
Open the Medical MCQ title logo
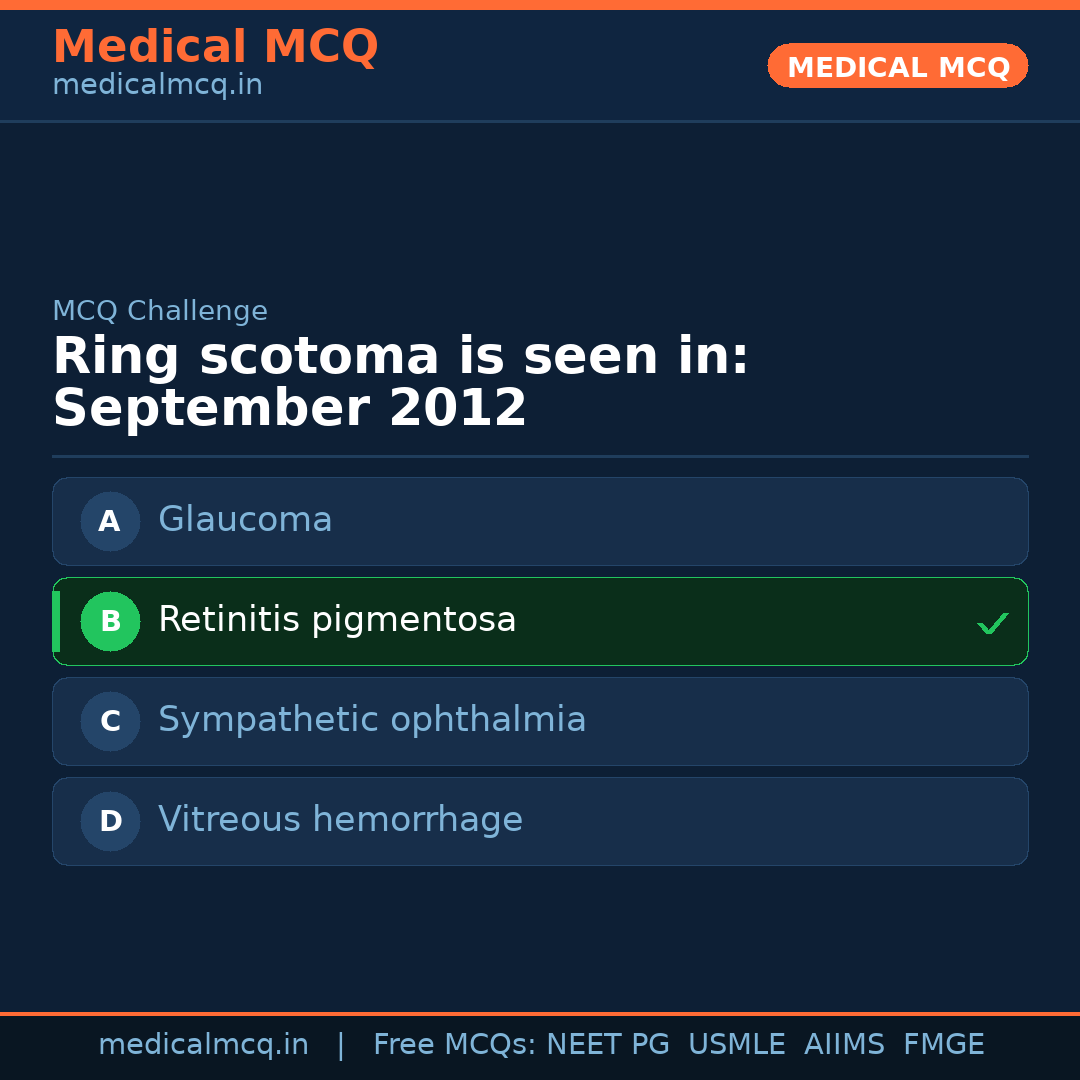[215, 47]
